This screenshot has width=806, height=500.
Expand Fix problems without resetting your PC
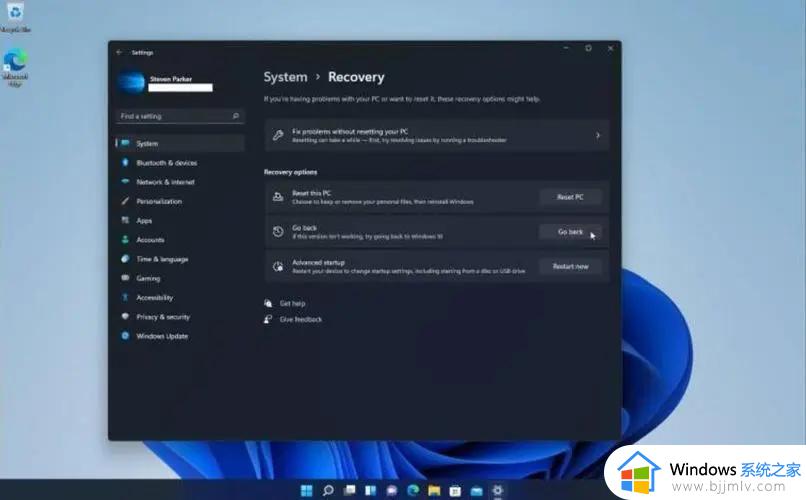(x=437, y=136)
